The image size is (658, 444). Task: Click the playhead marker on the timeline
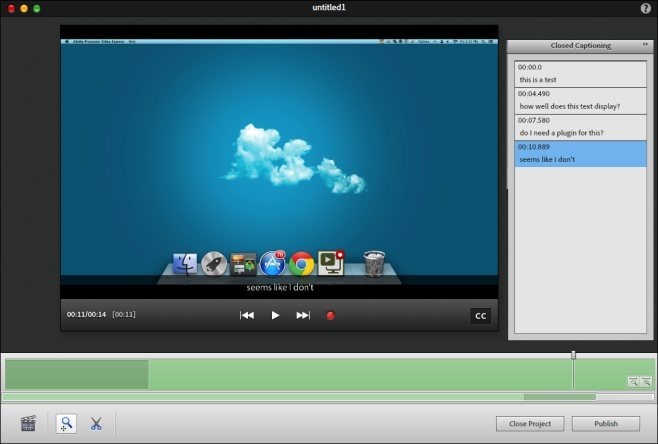(x=573, y=355)
